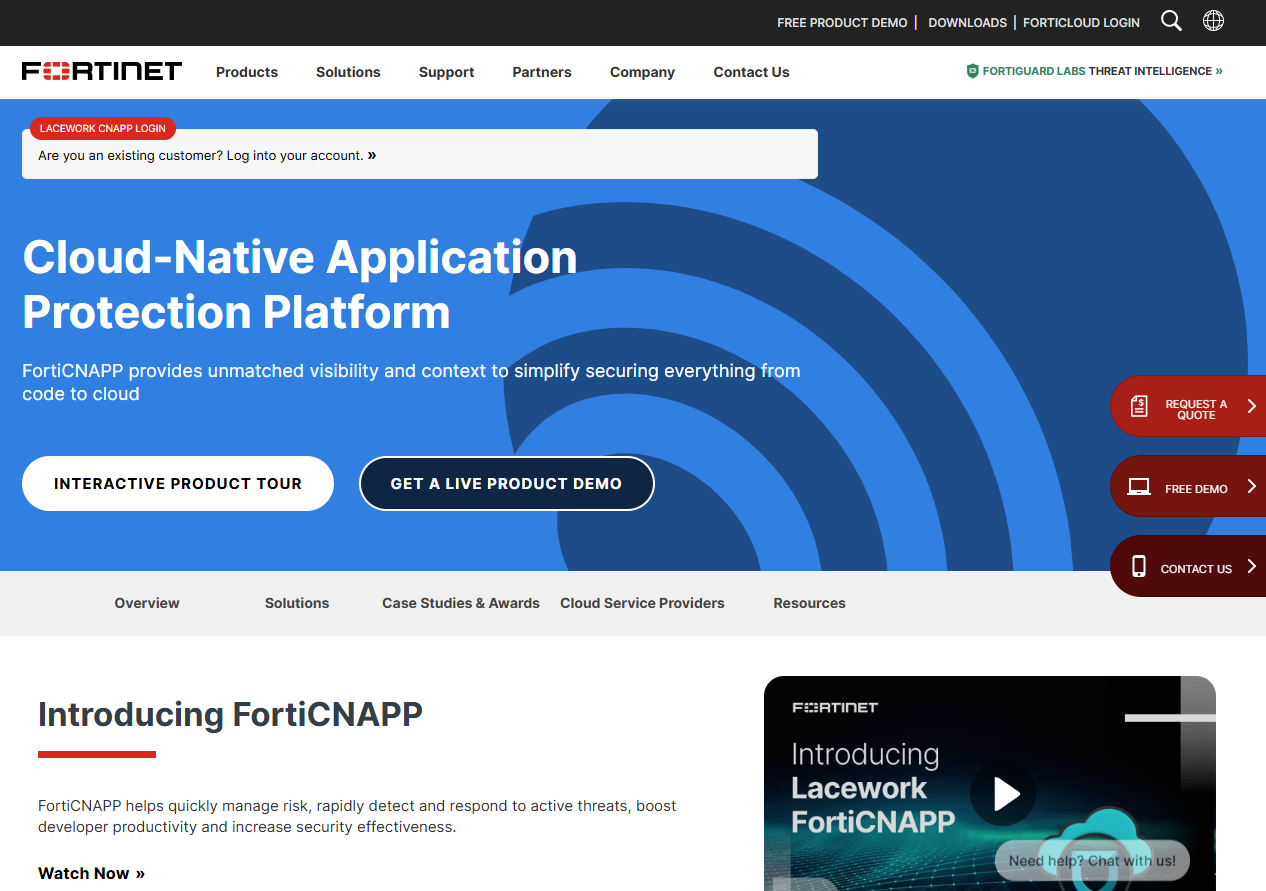Open the search magnifier icon

point(1171,21)
